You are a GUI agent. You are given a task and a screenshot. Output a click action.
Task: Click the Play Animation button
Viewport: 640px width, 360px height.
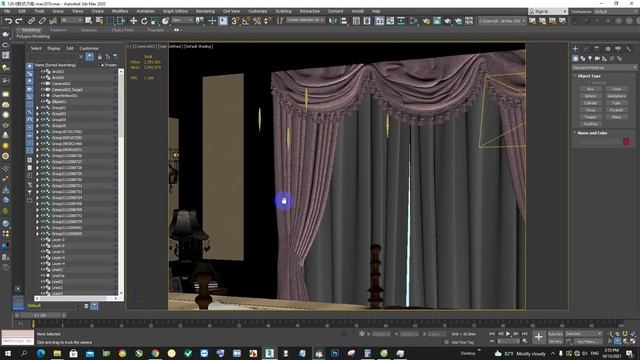(508, 334)
